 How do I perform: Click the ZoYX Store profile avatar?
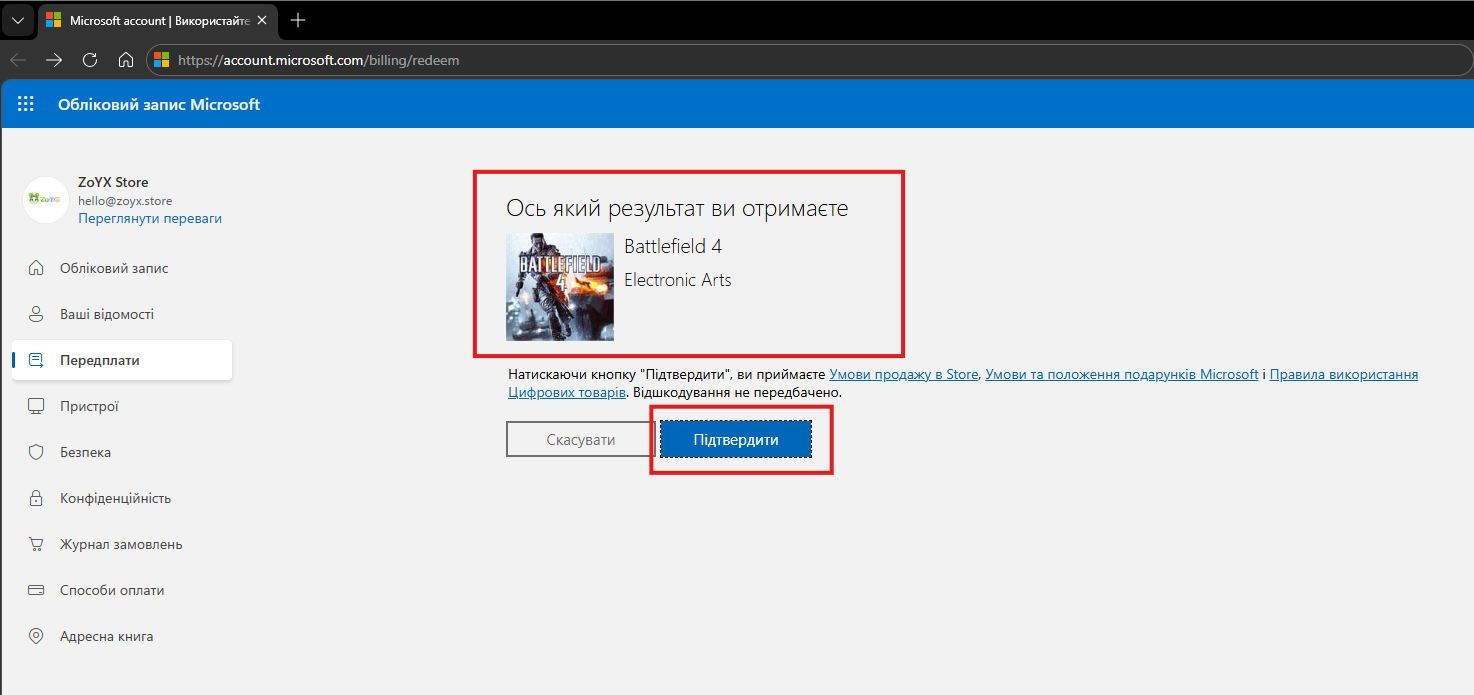(x=46, y=200)
